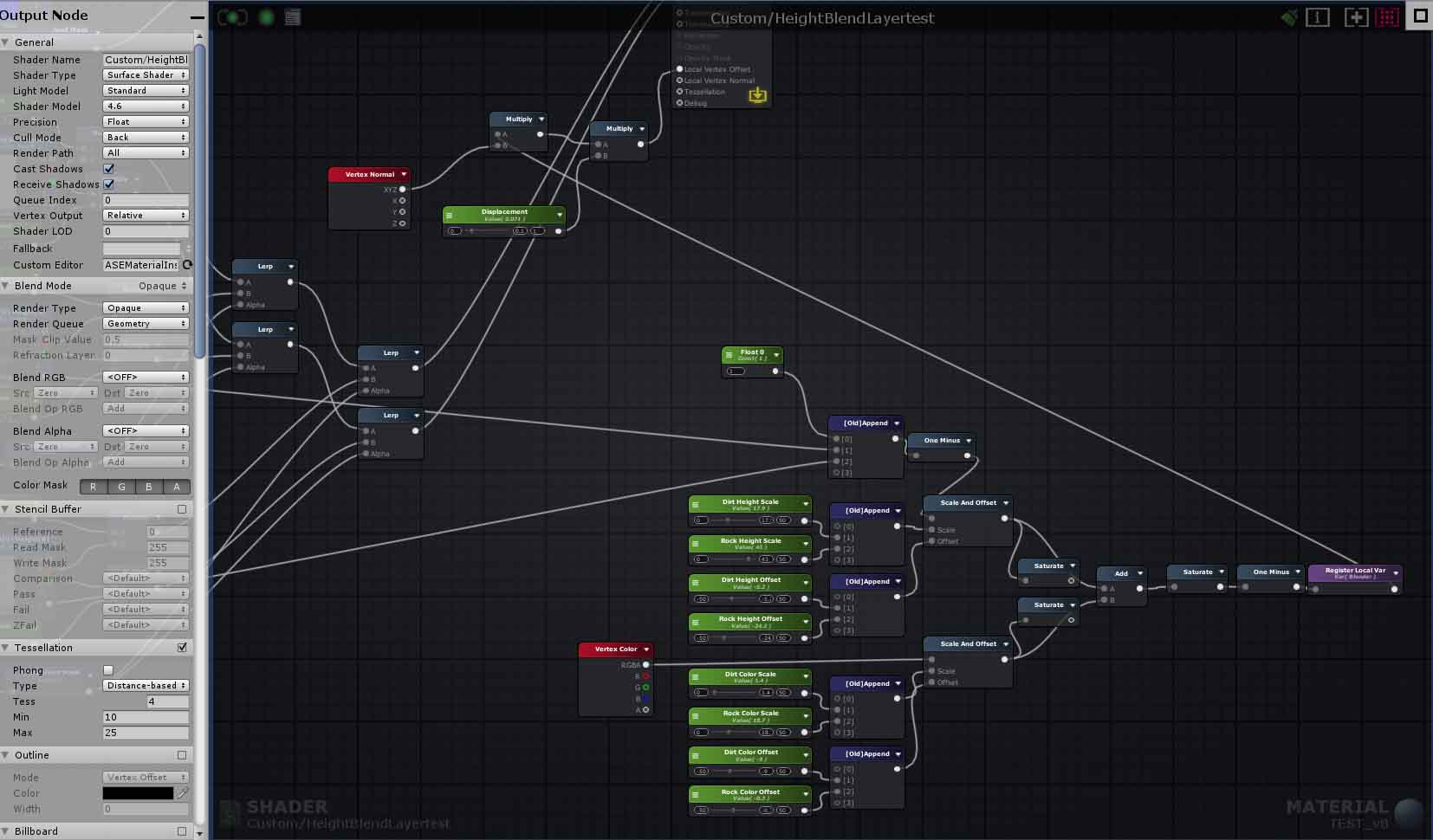Click the Tess value field
Screen dimensions: 1433x840
[167, 701]
